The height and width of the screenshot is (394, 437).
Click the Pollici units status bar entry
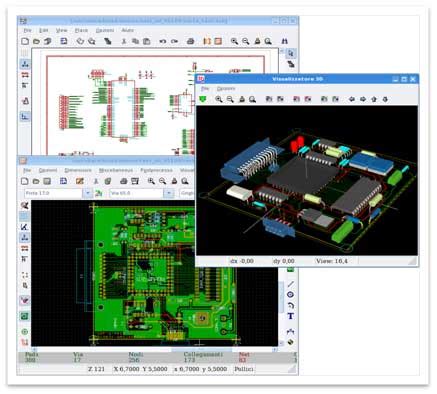tap(244, 369)
